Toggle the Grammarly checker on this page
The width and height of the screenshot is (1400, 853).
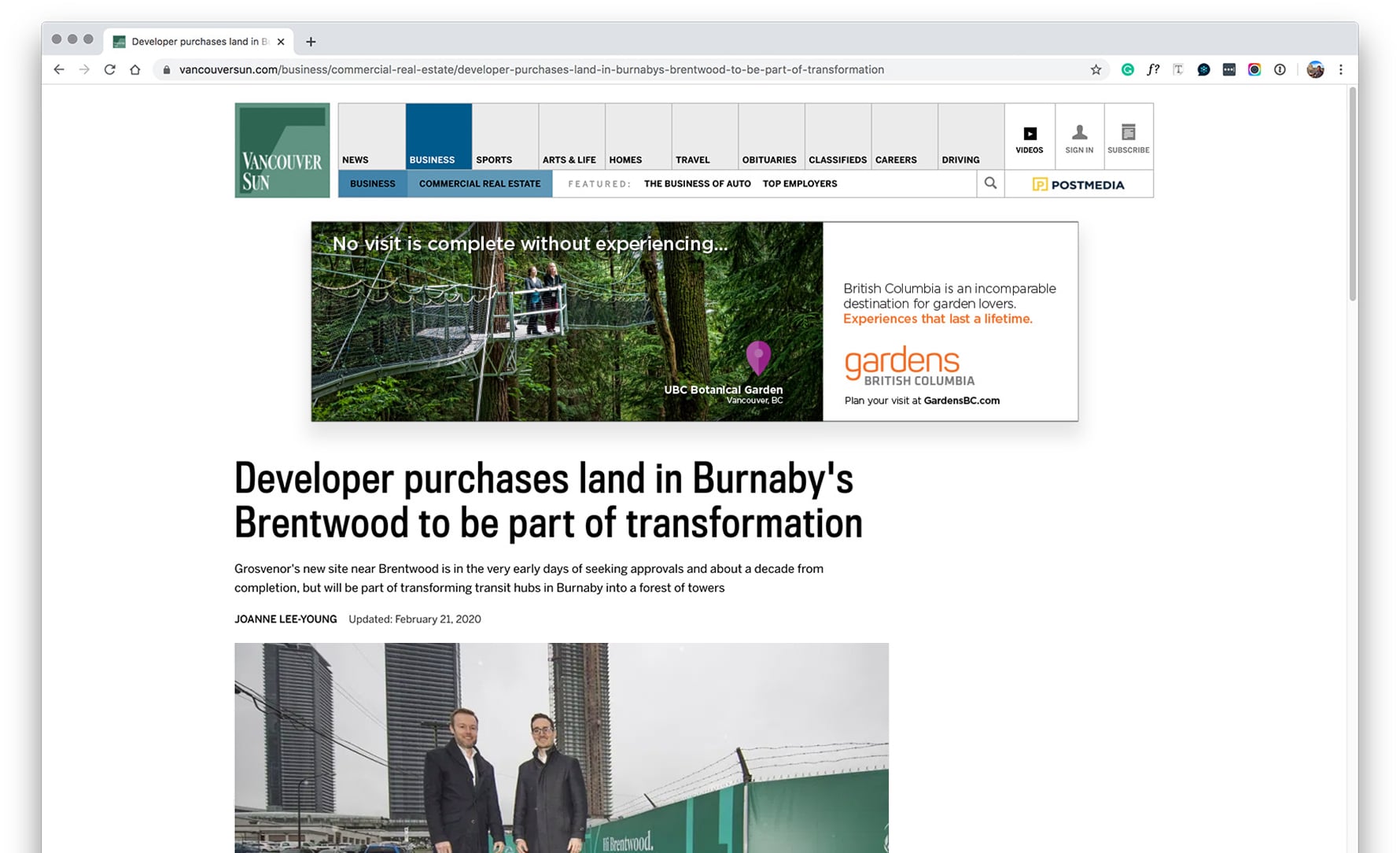[x=1128, y=69]
